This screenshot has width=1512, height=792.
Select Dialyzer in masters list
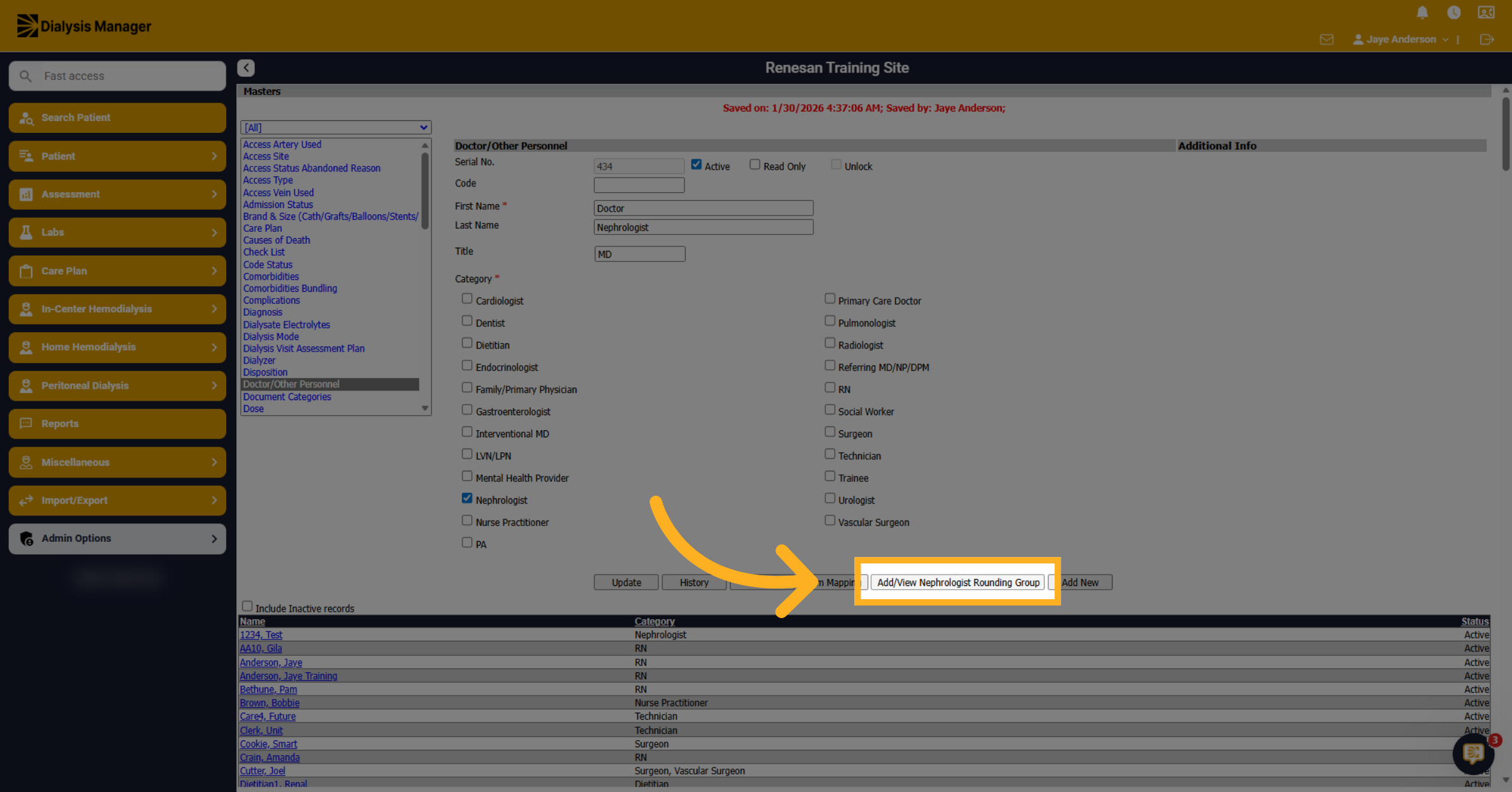click(260, 360)
